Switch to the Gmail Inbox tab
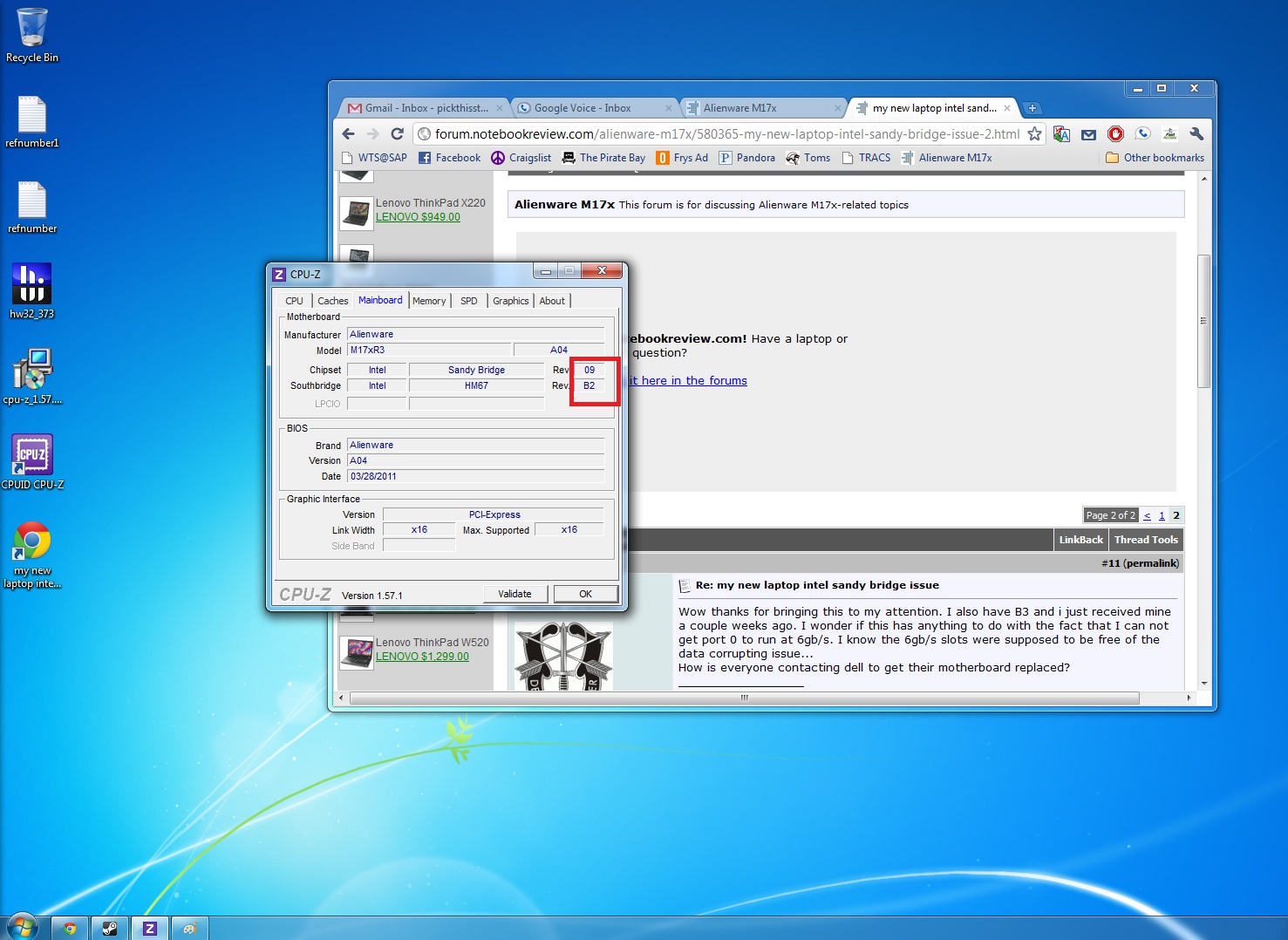This screenshot has height=940, width=1288. coord(423,108)
